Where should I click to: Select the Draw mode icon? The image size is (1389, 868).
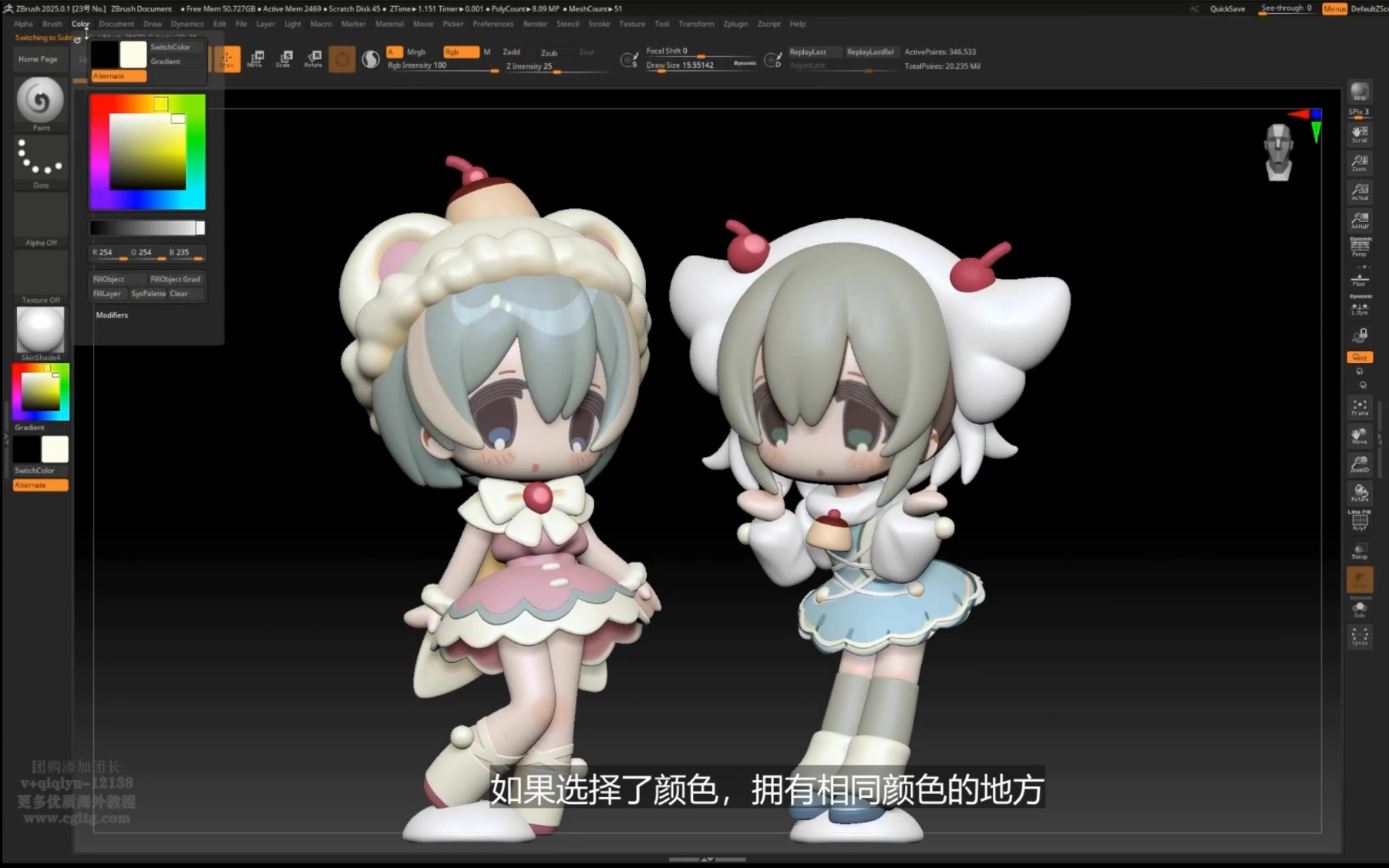pos(227,59)
